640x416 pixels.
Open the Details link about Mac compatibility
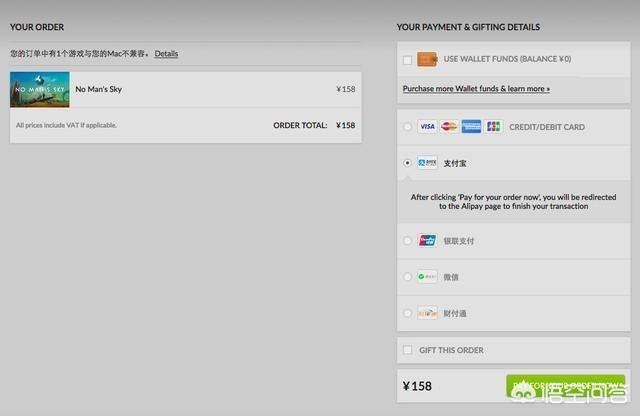point(166,53)
